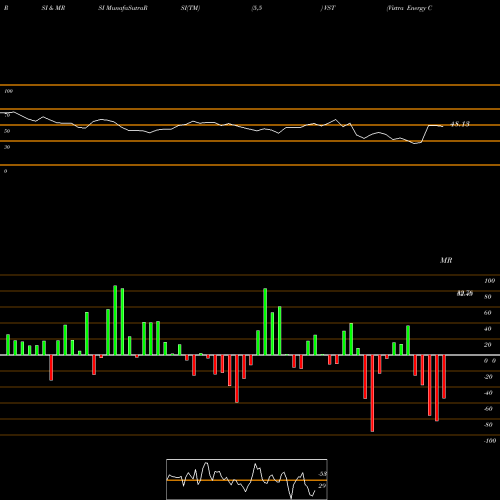
Task: Click the MR axis label '60'
Action: click(488, 313)
